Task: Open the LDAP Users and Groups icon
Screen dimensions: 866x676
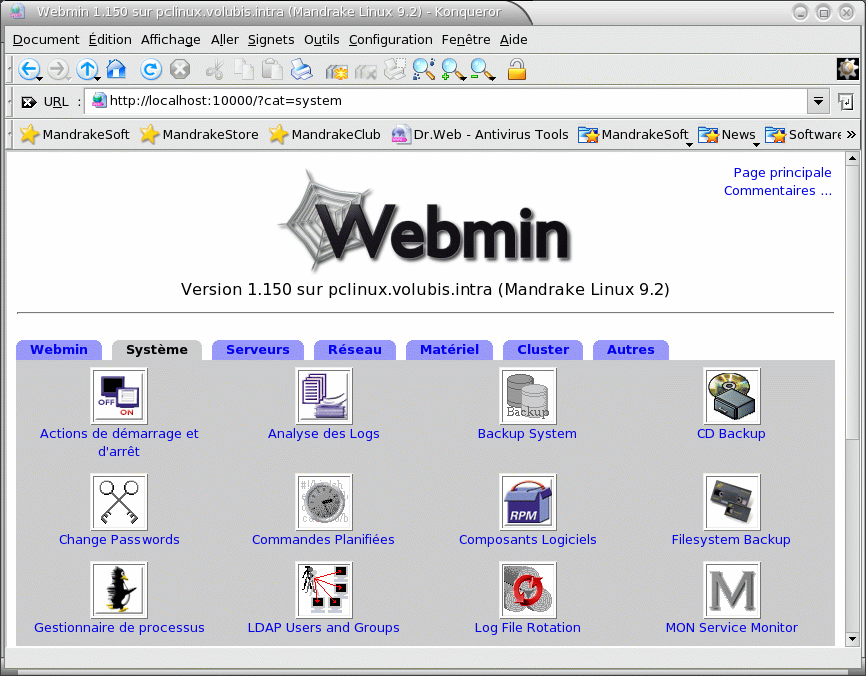Action: pyautogui.click(x=324, y=590)
